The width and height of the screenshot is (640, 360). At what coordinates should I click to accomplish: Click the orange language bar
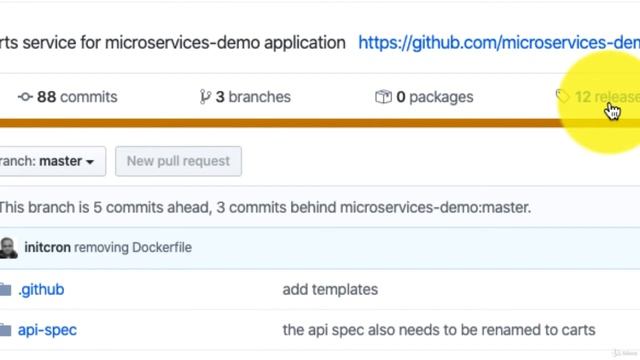[x=320, y=123]
